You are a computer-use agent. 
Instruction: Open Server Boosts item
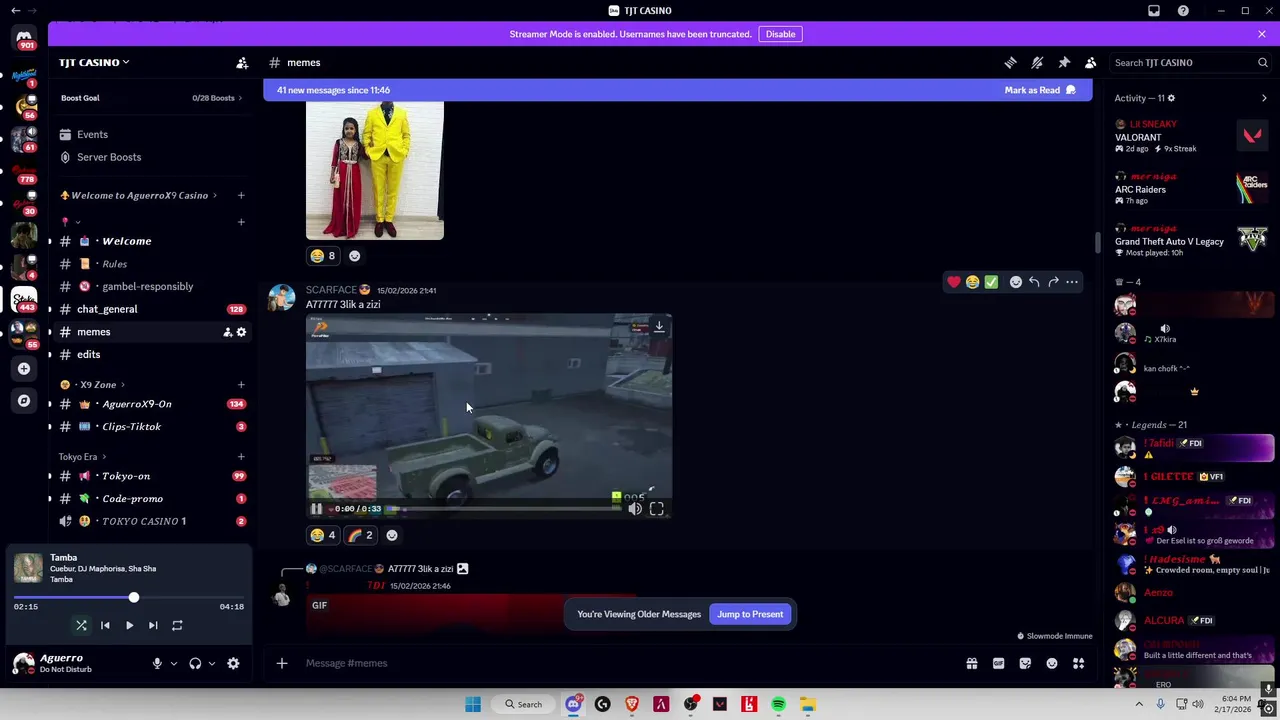point(151,157)
